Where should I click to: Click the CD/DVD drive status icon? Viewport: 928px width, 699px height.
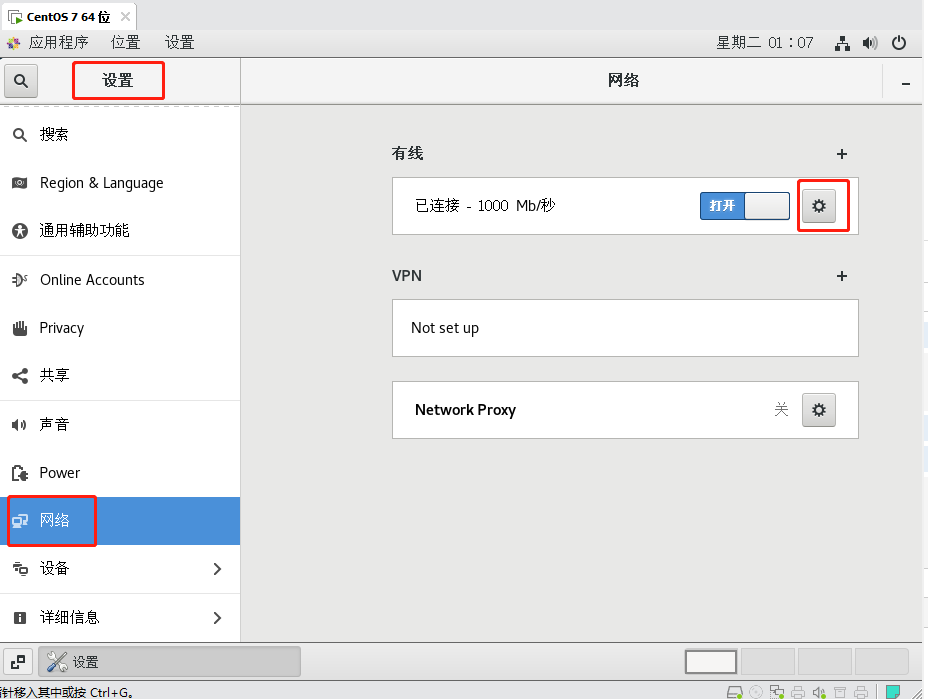(756, 692)
